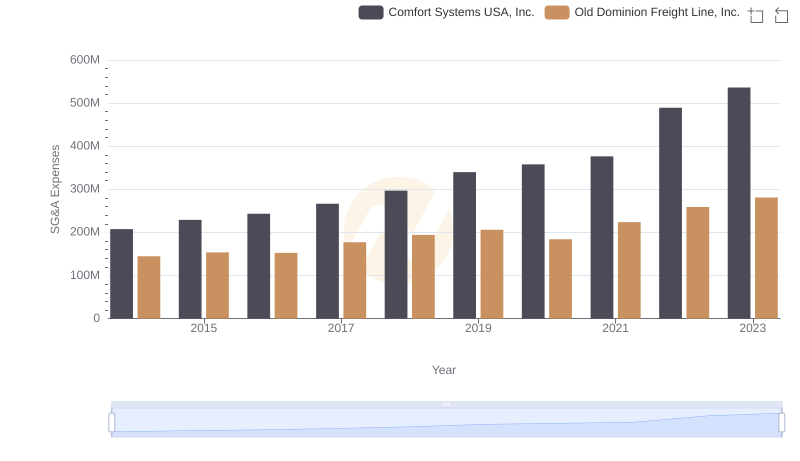This screenshot has width=800, height=461.
Task: Click the restore zoom reset icon
Action: pyautogui.click(x=781, y=15)
